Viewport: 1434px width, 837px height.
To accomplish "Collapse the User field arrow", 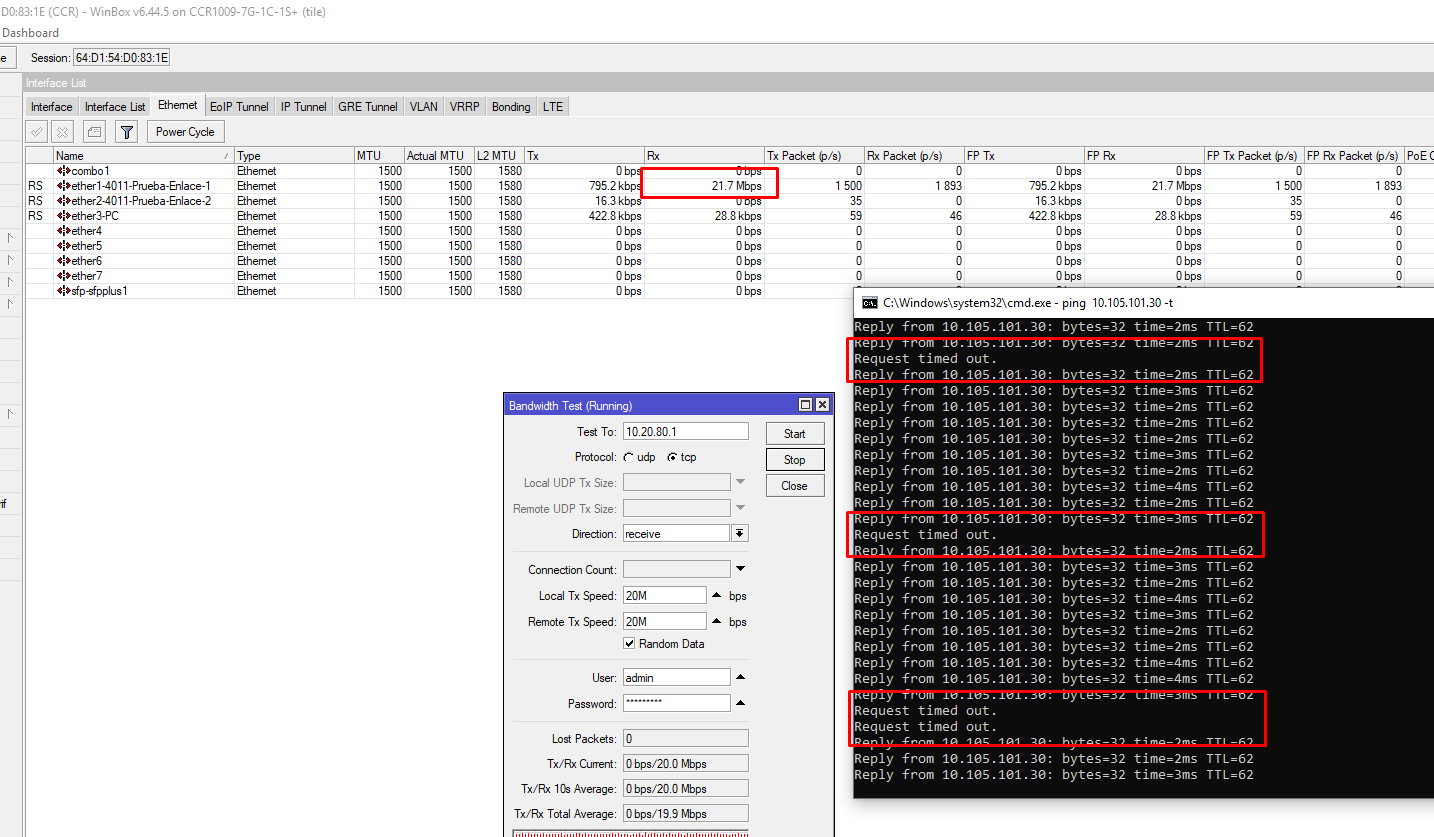I will point(740,678).
